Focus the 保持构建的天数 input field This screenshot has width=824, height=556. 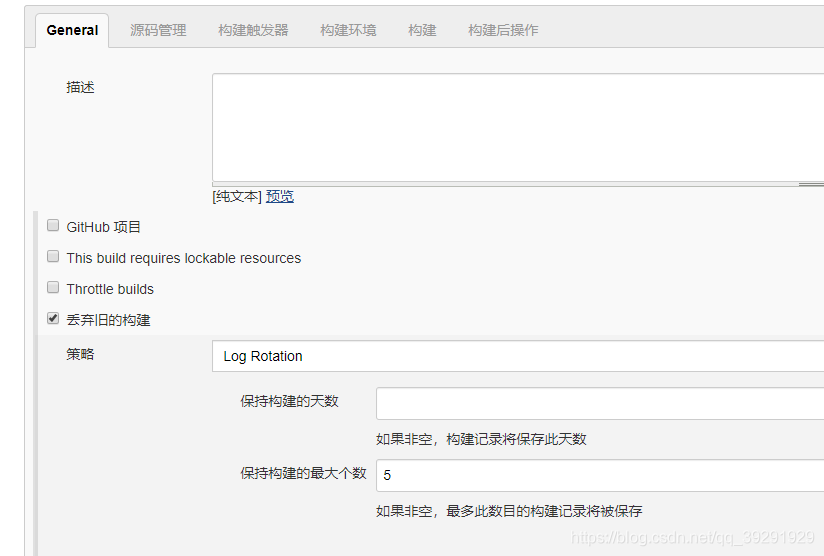pos(600,404)
